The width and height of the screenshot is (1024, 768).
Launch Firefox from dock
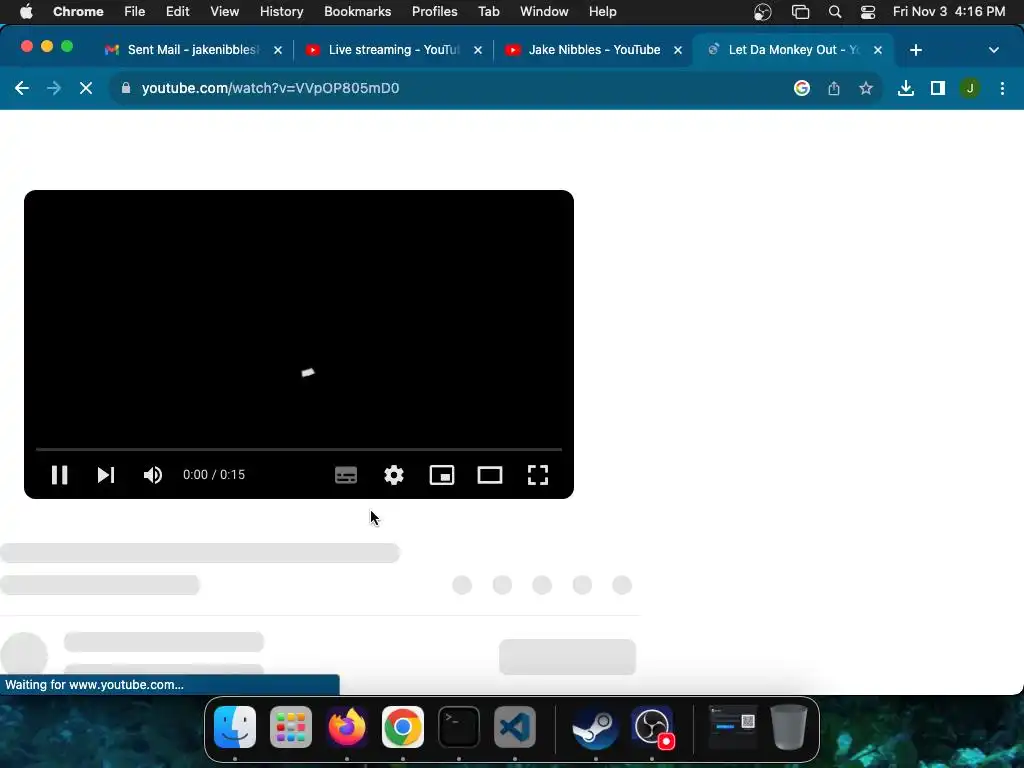click(x=347, y=727)
